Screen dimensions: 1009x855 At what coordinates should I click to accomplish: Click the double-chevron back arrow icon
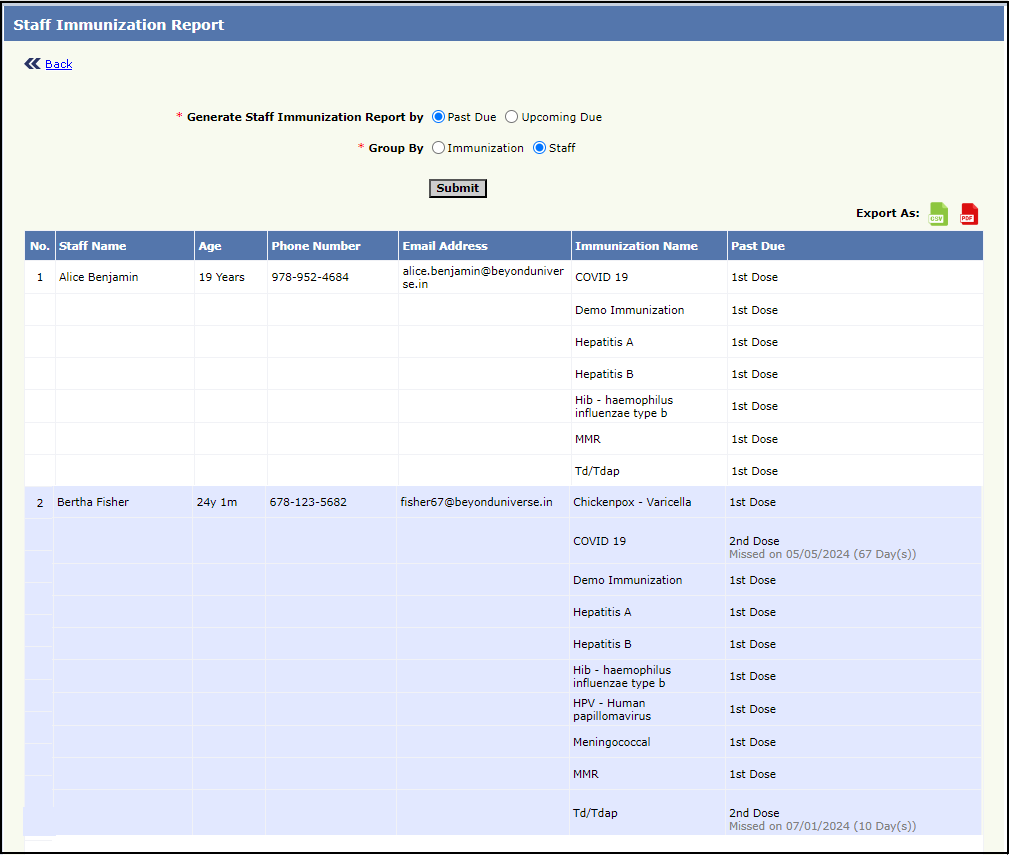point(33,64)
